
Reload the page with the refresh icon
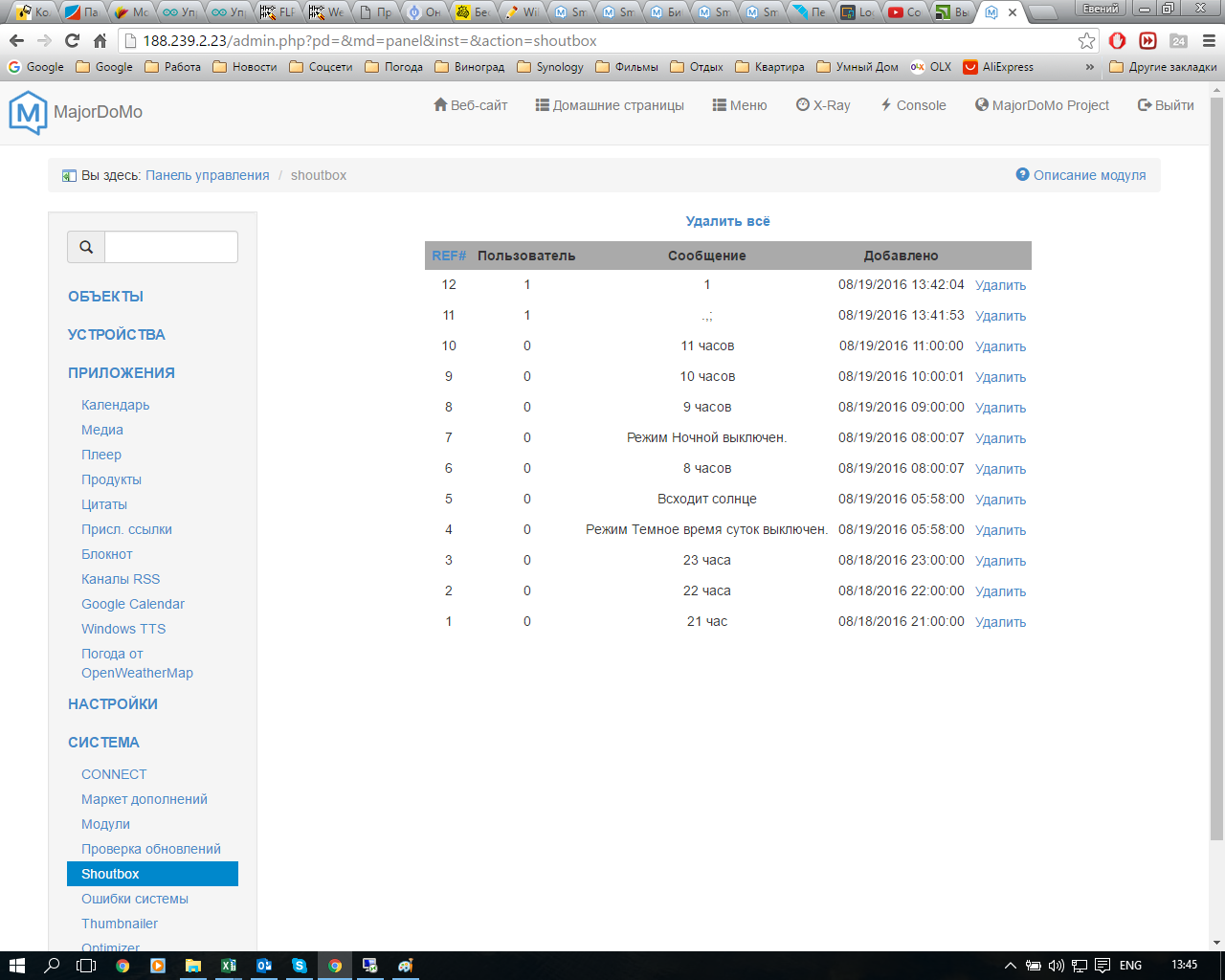click(x=72, y=41)
